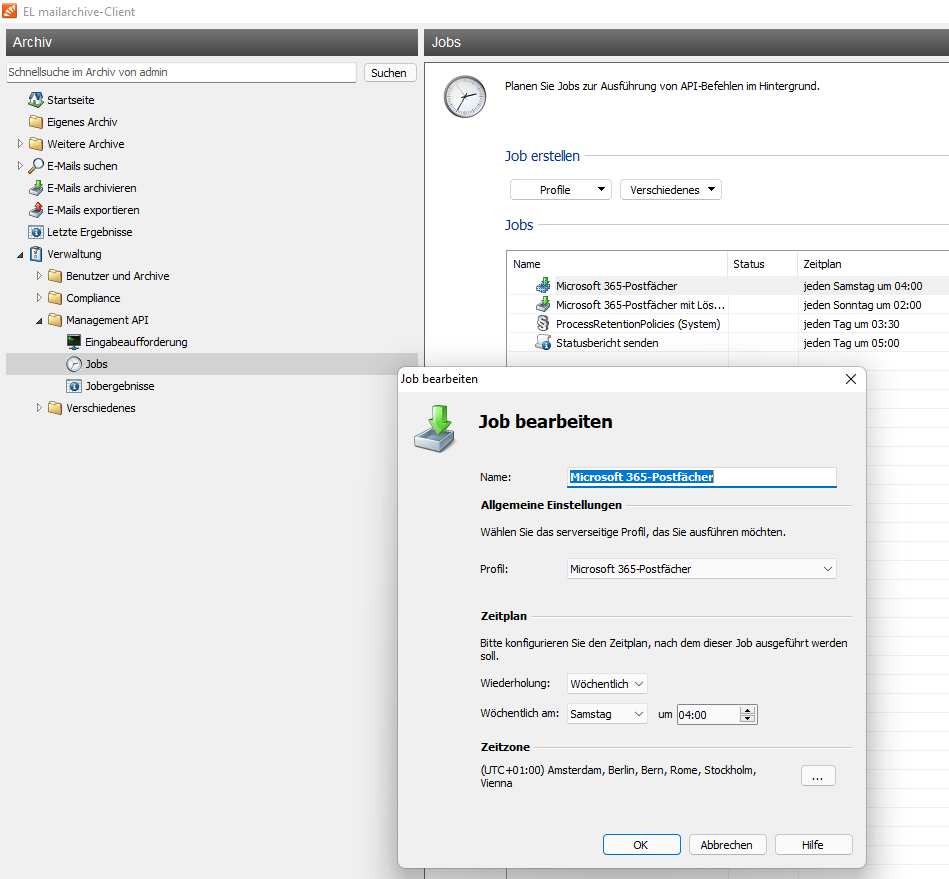Click the Letzte Ergebnisse info icon
Image resolution: width=949 pixels, height=879 pixels.
tap(36, 232)
